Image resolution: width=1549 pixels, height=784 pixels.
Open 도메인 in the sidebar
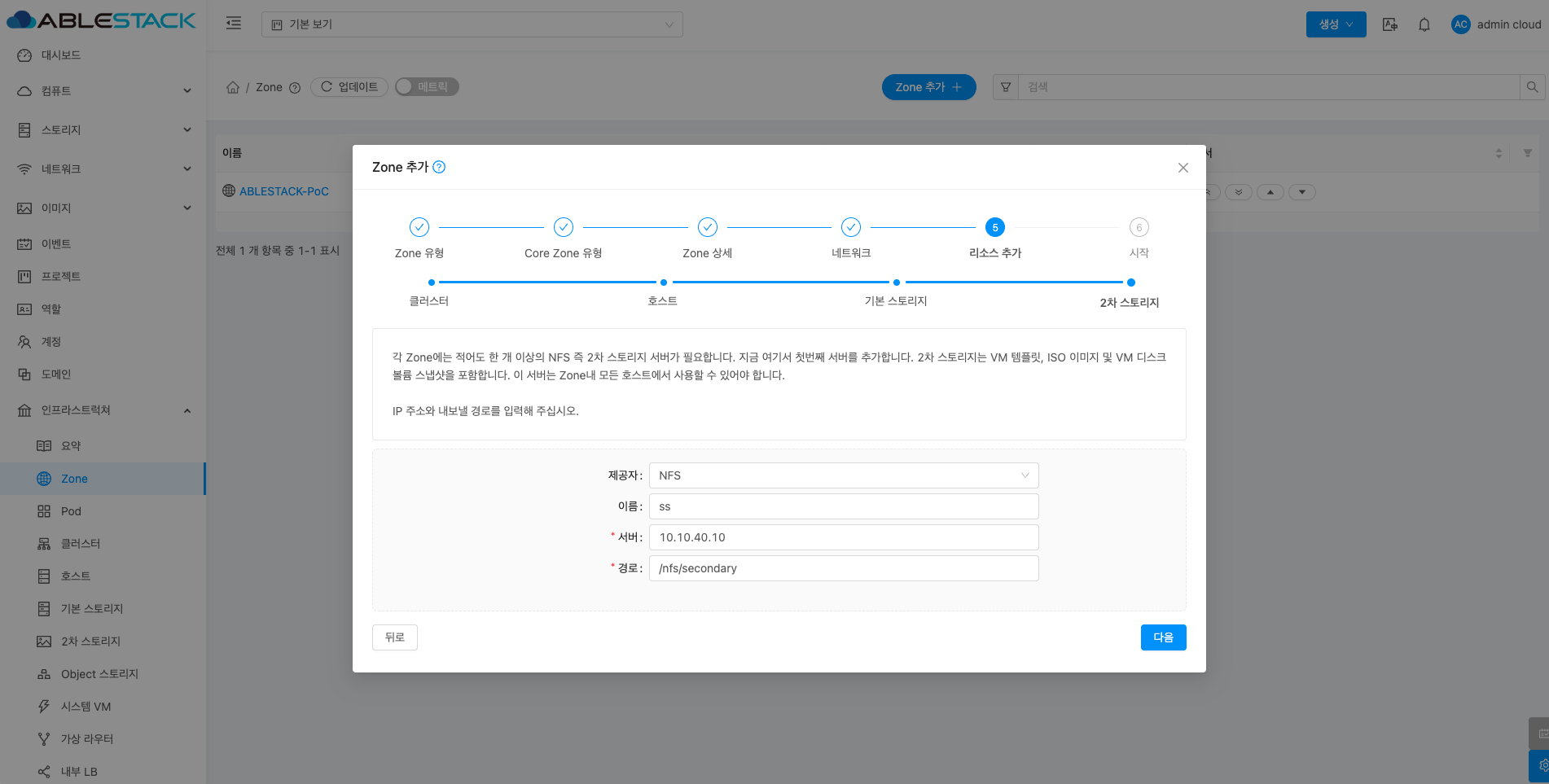(103, 374)
